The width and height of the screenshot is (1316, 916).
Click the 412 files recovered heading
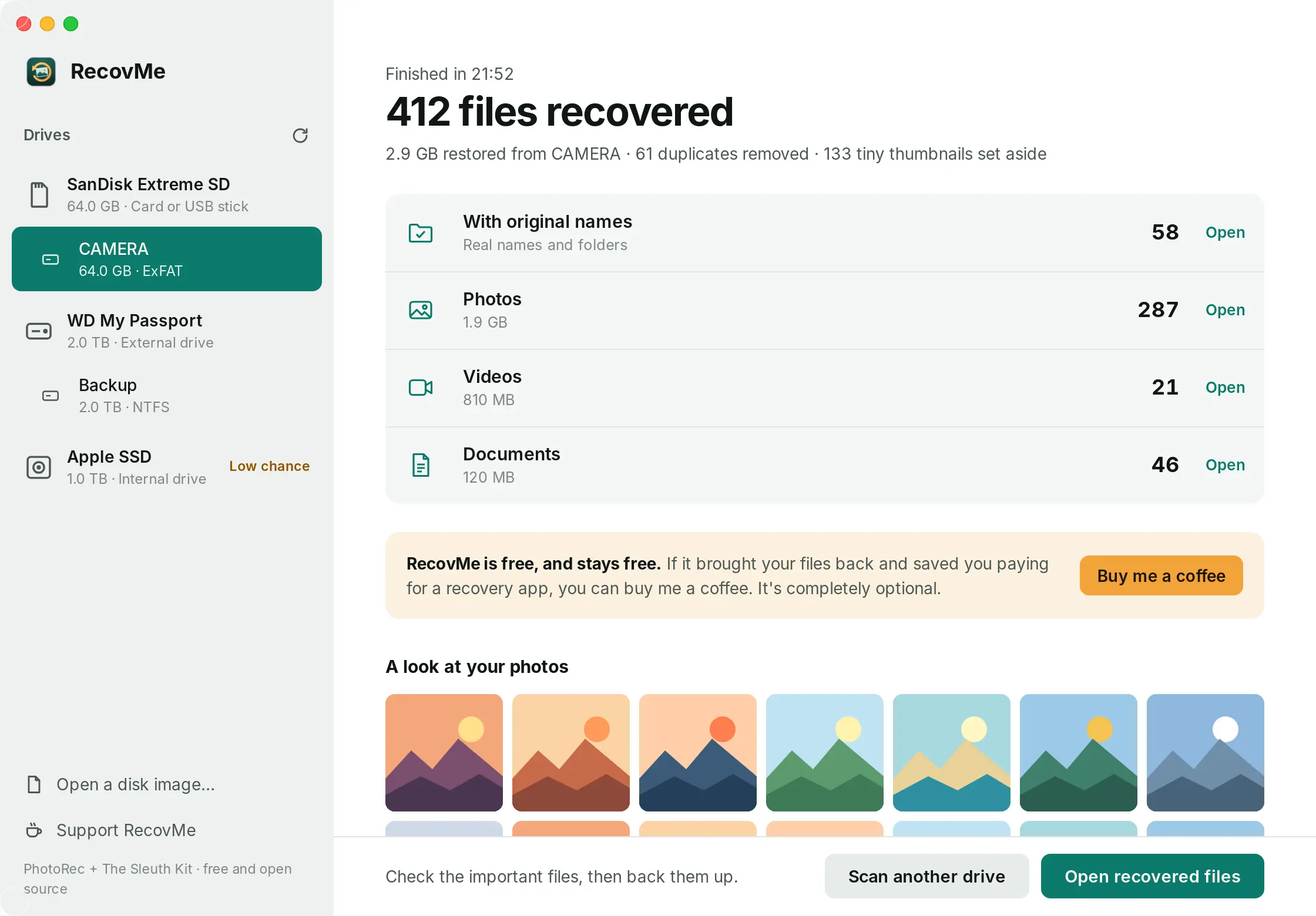[560, 112]
